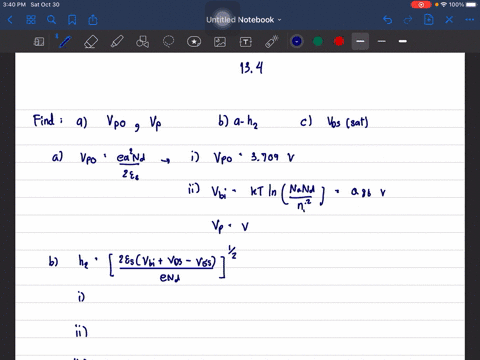Screen dimensions: 480x360
Task: Select the Shapes tool
Action: click(x=143, y=42)
